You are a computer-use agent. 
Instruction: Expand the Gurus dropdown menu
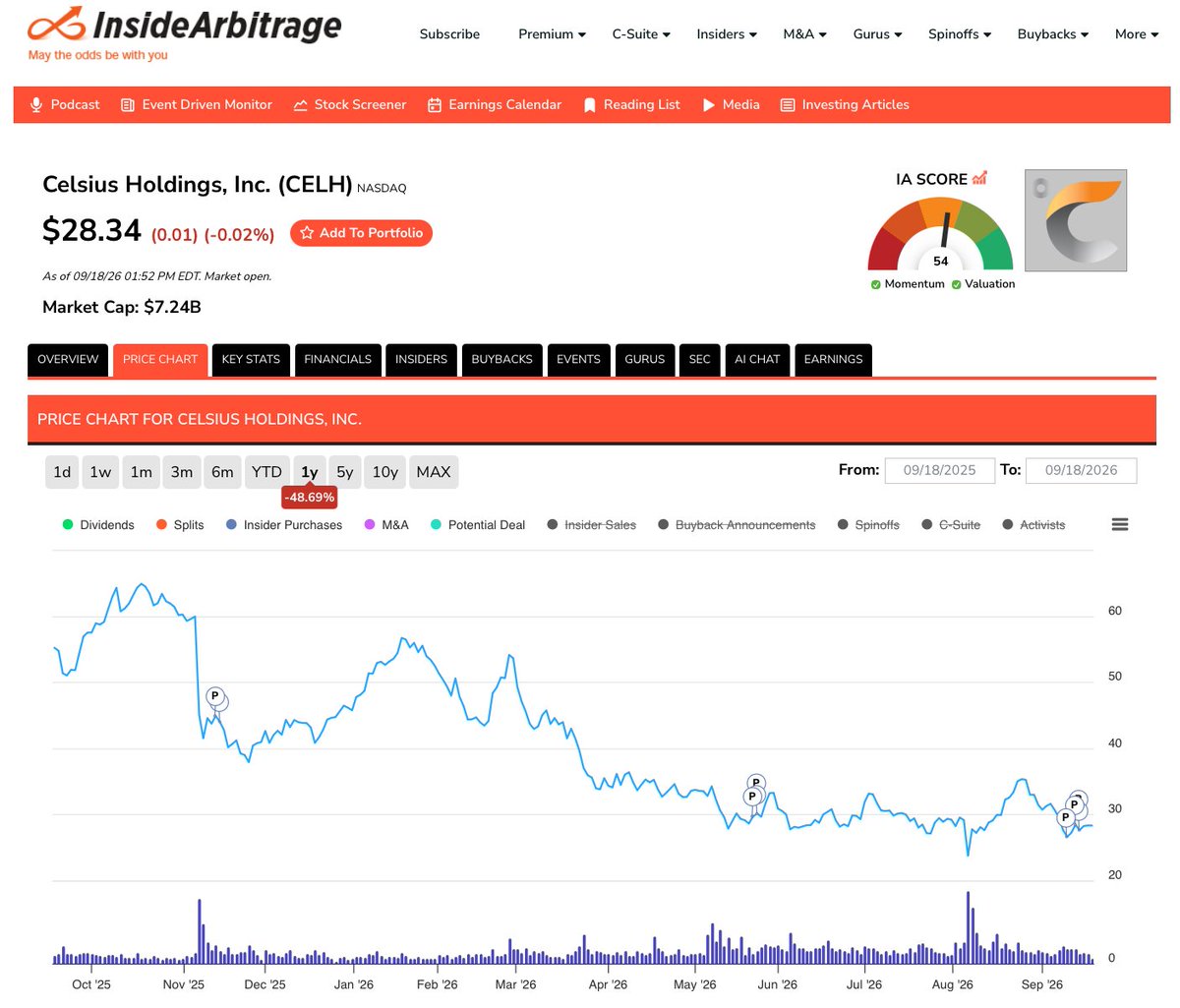(877, 34)
